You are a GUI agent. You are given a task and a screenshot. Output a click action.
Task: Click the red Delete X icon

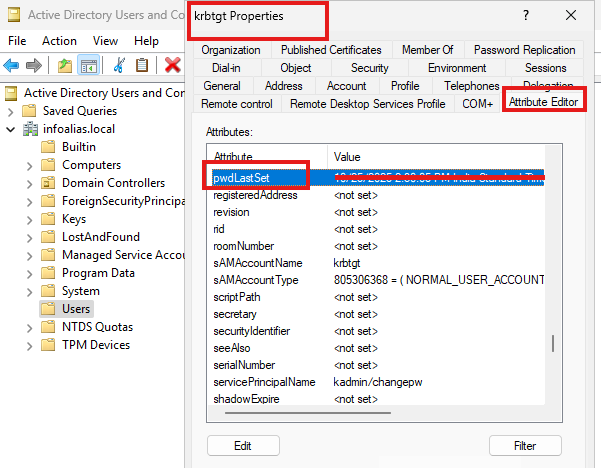(172, 65)
